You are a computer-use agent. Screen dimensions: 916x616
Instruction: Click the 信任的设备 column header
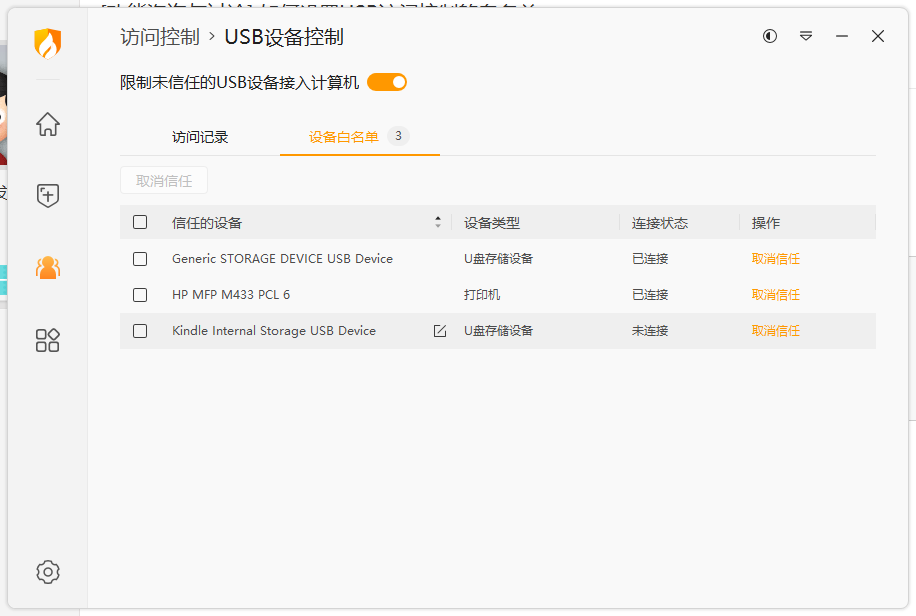(207, 223)
